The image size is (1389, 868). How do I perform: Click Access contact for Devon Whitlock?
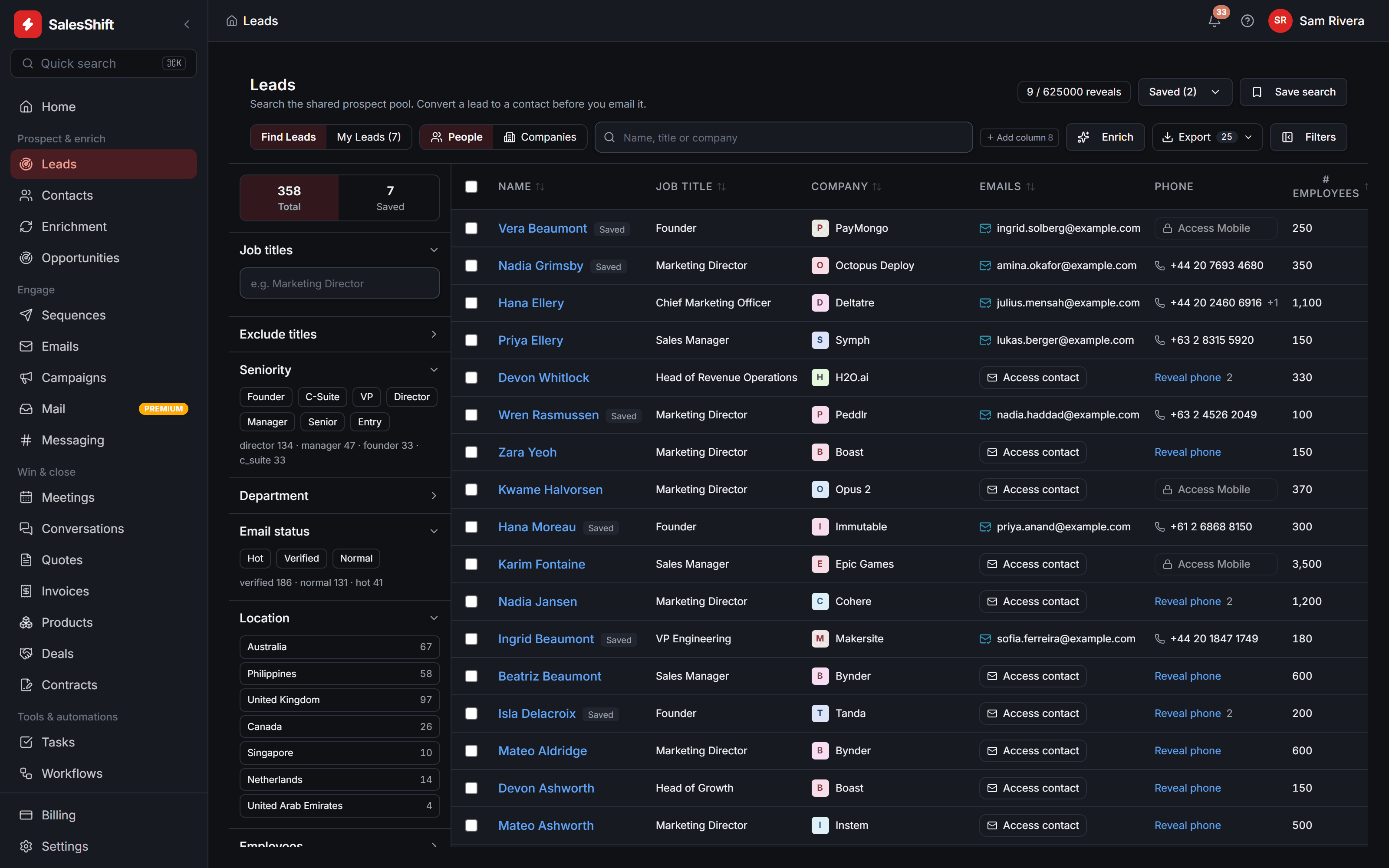1032,378
